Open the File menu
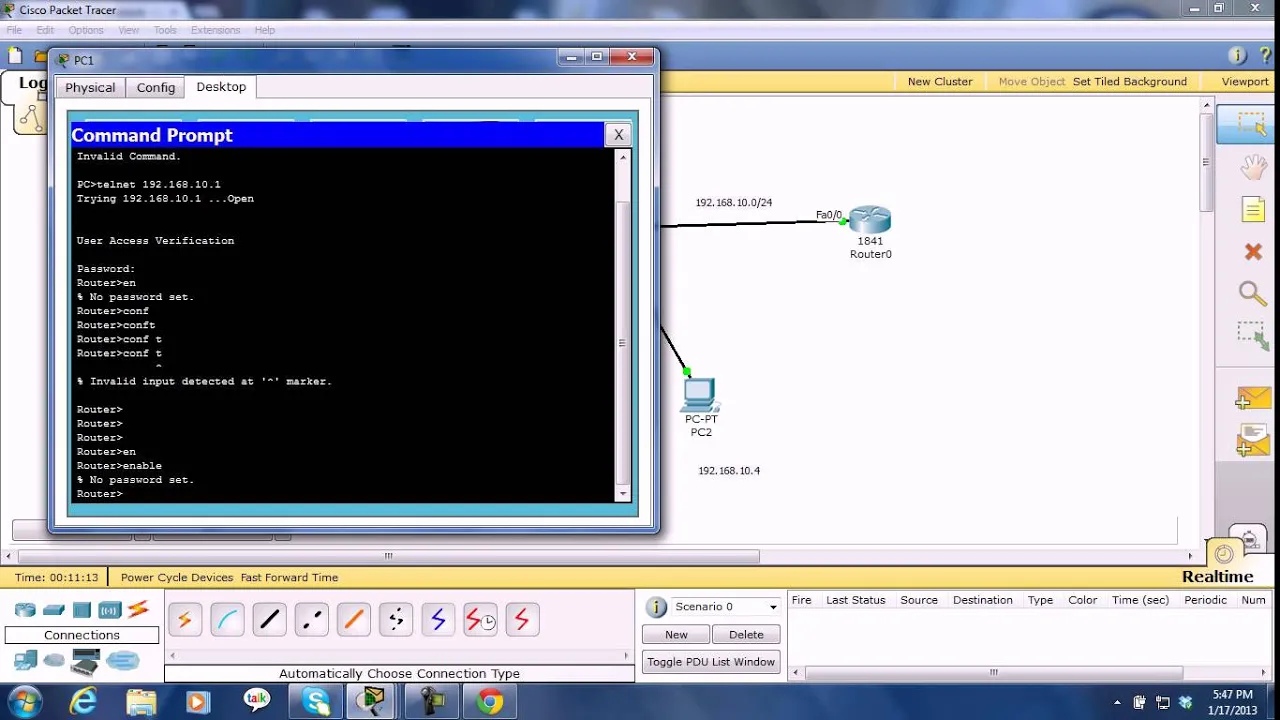This screenshot has height=720, width=1280. [15, 30]
